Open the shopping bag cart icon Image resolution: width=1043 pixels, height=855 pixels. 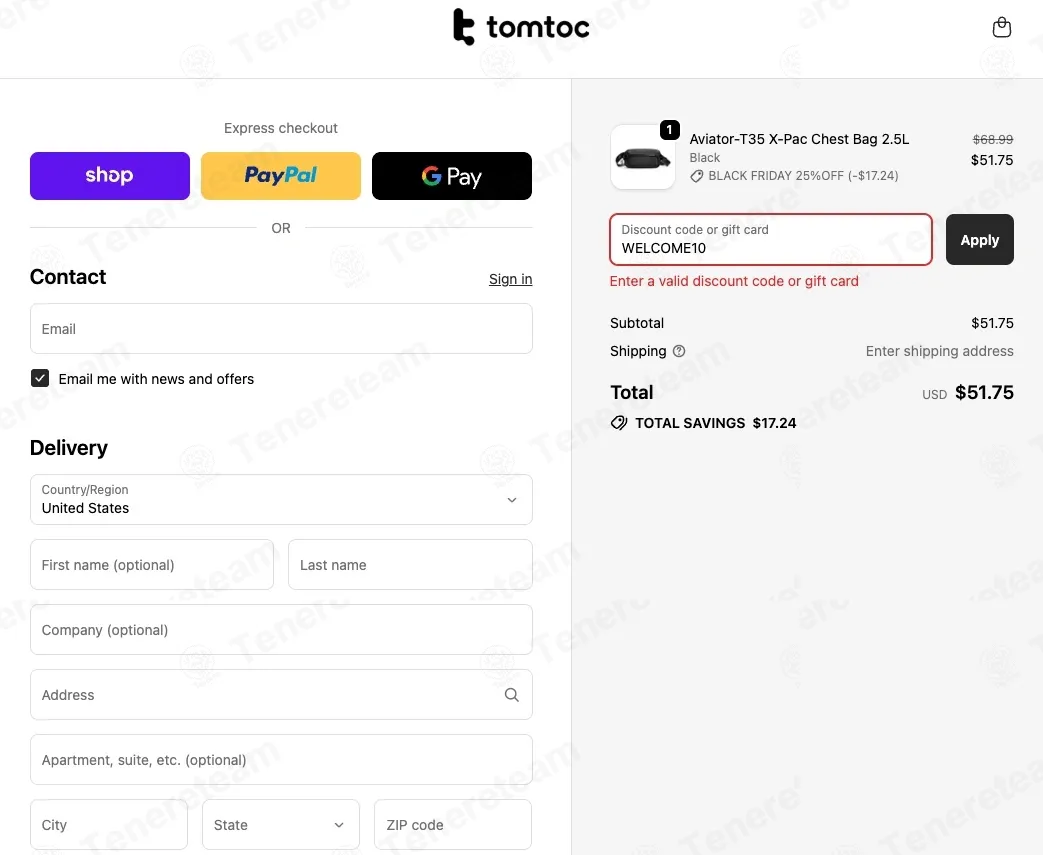click(1001, 28)
